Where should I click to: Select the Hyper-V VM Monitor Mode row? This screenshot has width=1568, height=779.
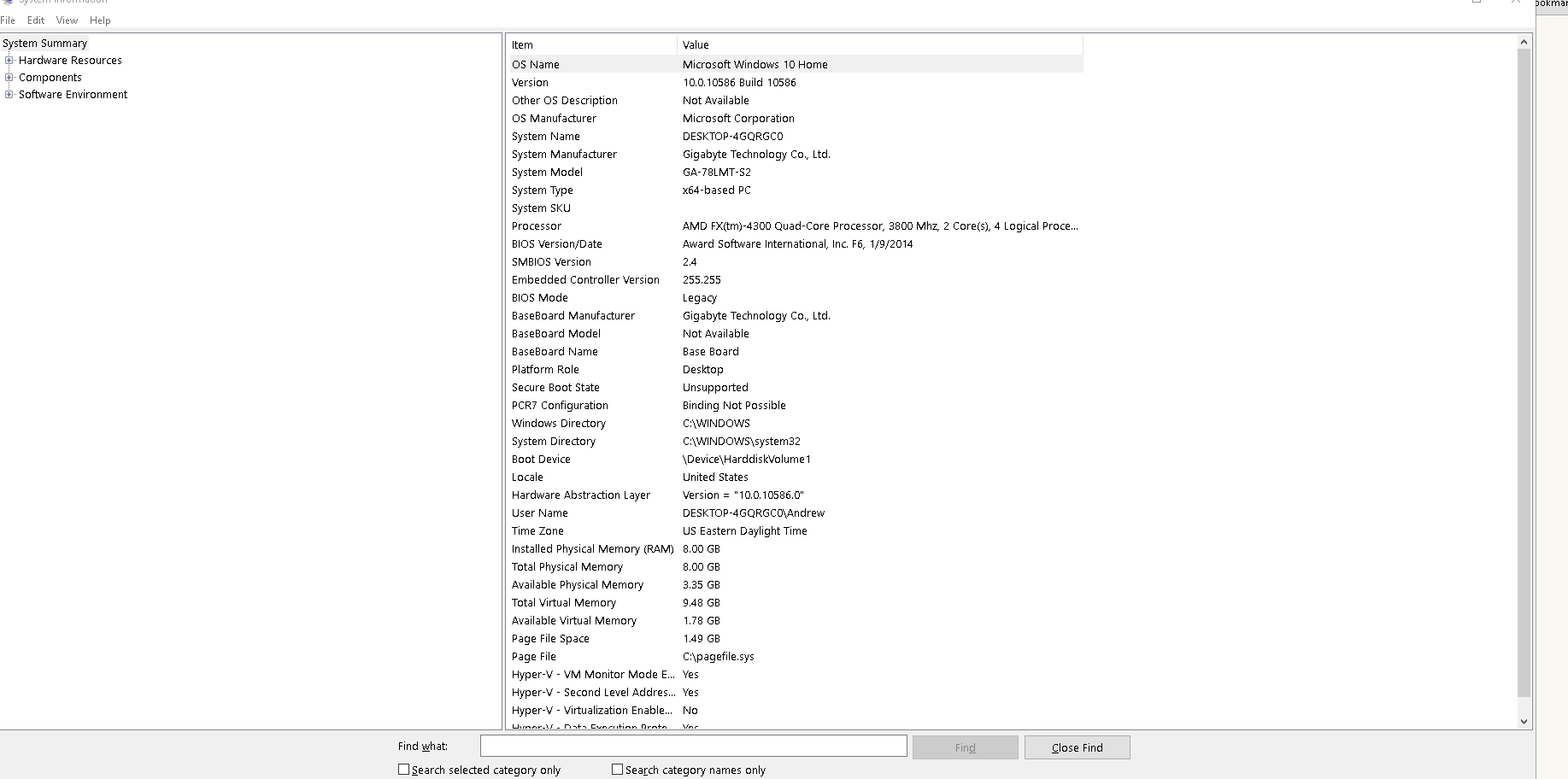796,675
